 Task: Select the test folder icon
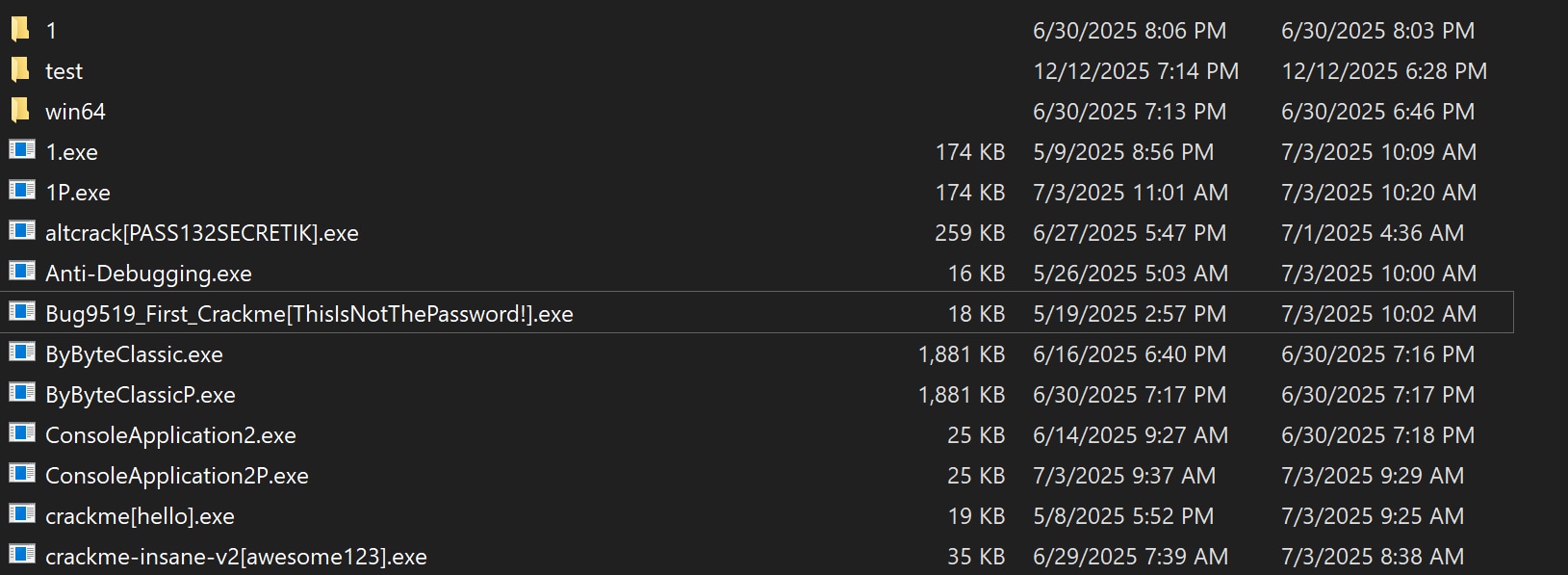click(x=20, y=70)
